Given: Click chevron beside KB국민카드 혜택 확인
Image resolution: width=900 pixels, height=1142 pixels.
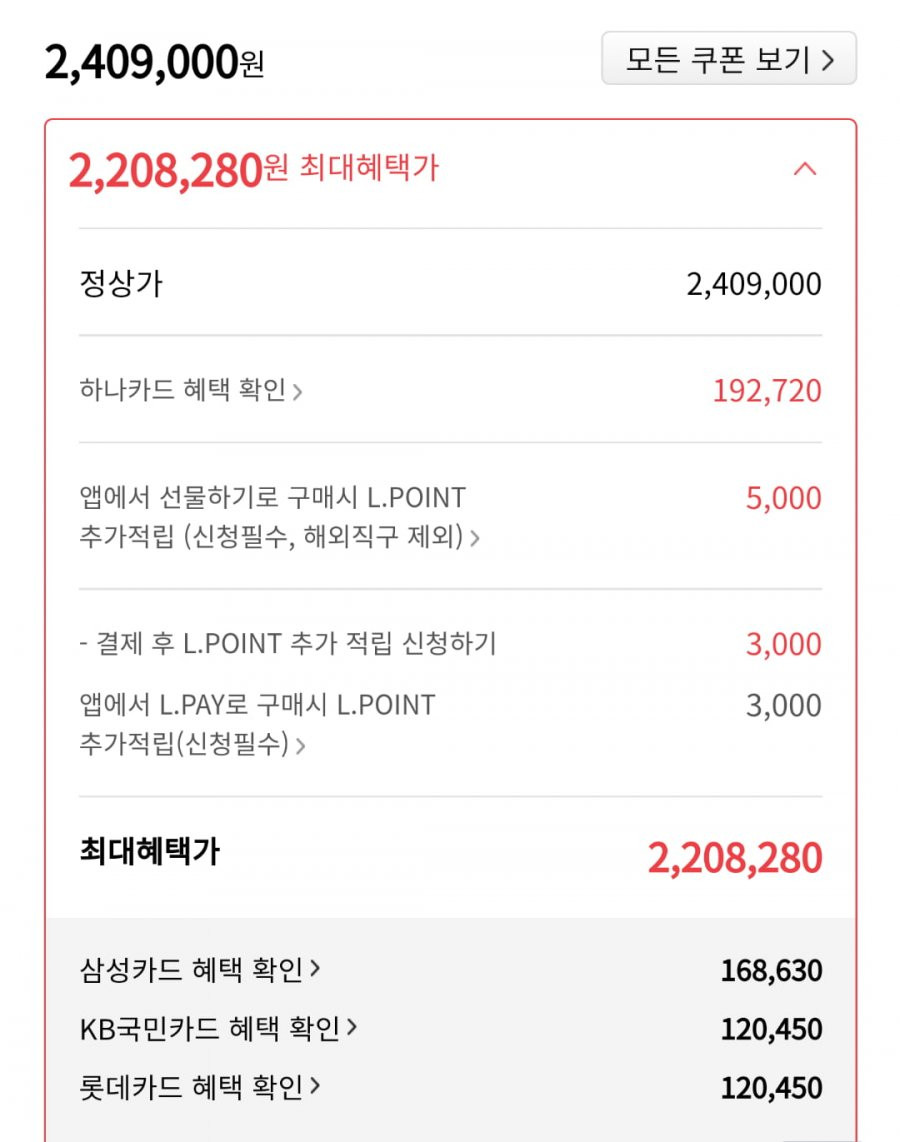Looking at the screenshot, I should pos(352,1027).
